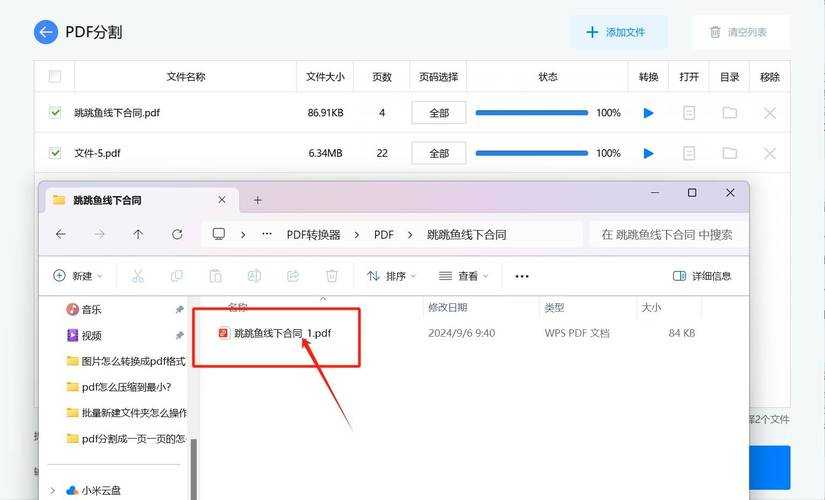The width and height of the screenshot is (825, 500).
Task: Open 音乐 in Explorer sidebar
Action: (84, 309)
